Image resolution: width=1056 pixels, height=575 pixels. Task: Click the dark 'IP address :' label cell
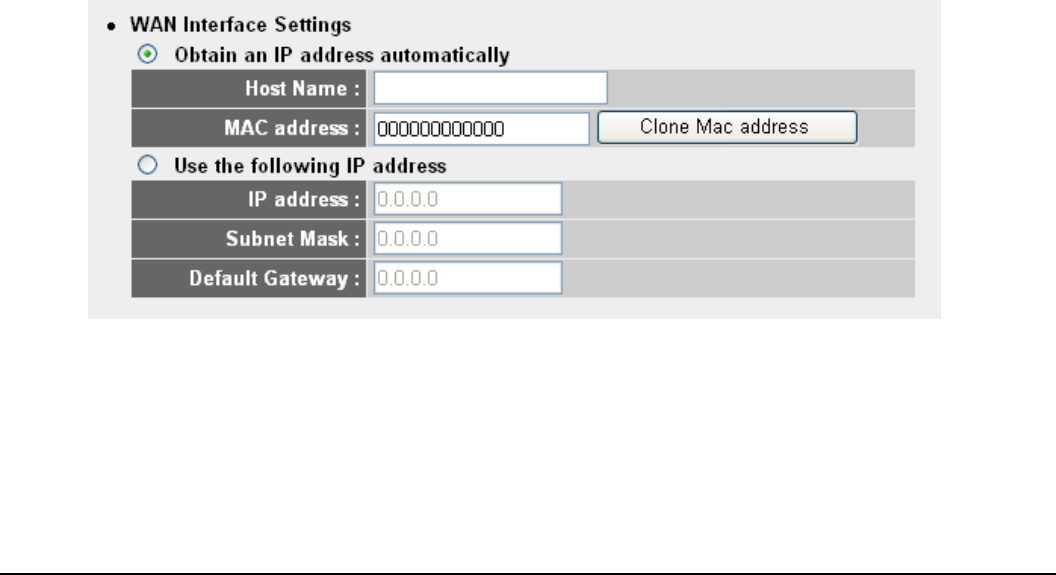pos(249,199)
